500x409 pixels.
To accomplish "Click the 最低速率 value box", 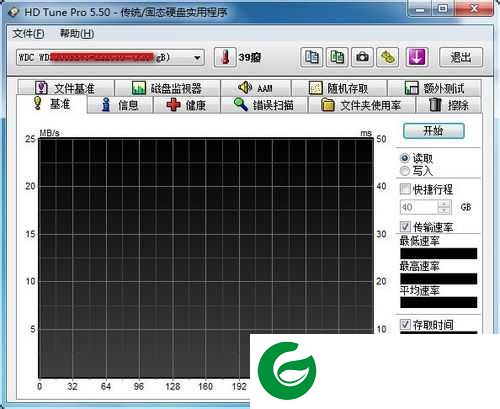I will point(439,254).
